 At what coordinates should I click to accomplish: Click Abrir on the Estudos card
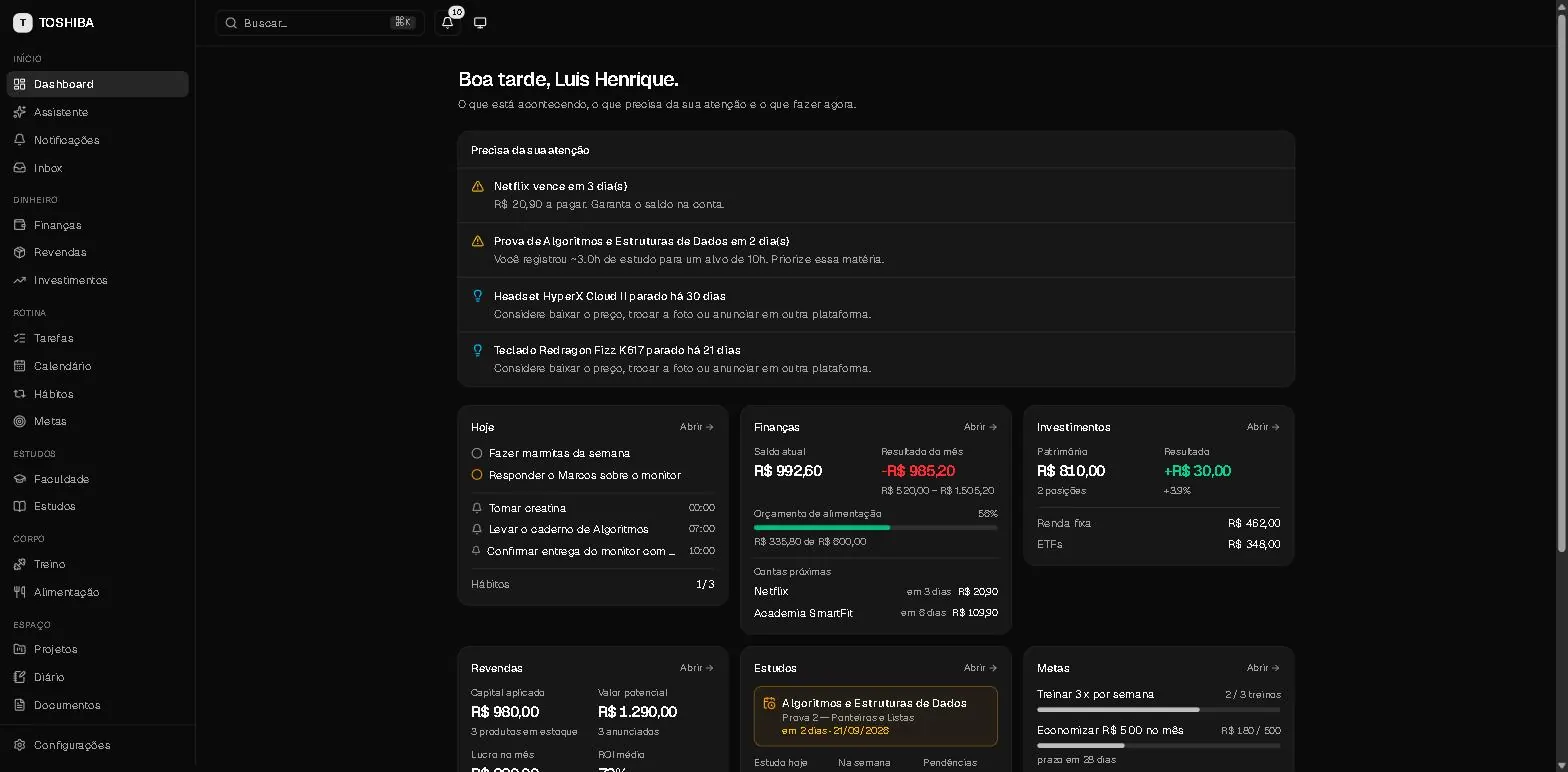point(981,668)
